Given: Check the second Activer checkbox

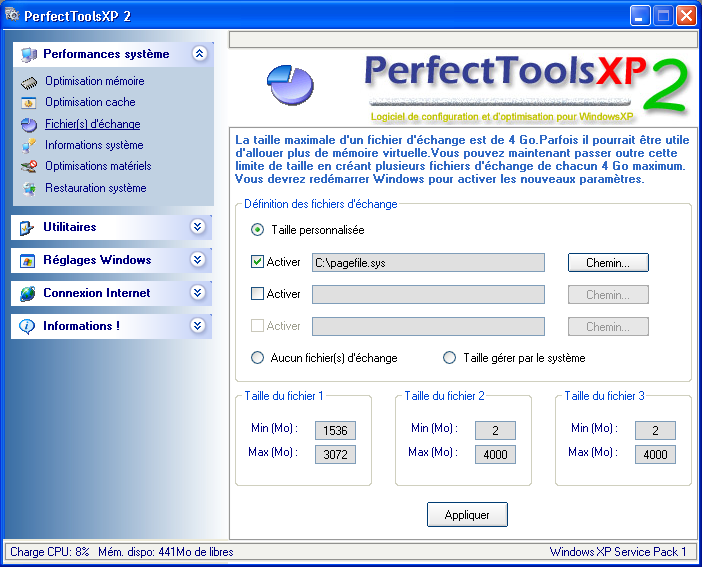Looking at the screenshot, I should click(x=257, y=294).
